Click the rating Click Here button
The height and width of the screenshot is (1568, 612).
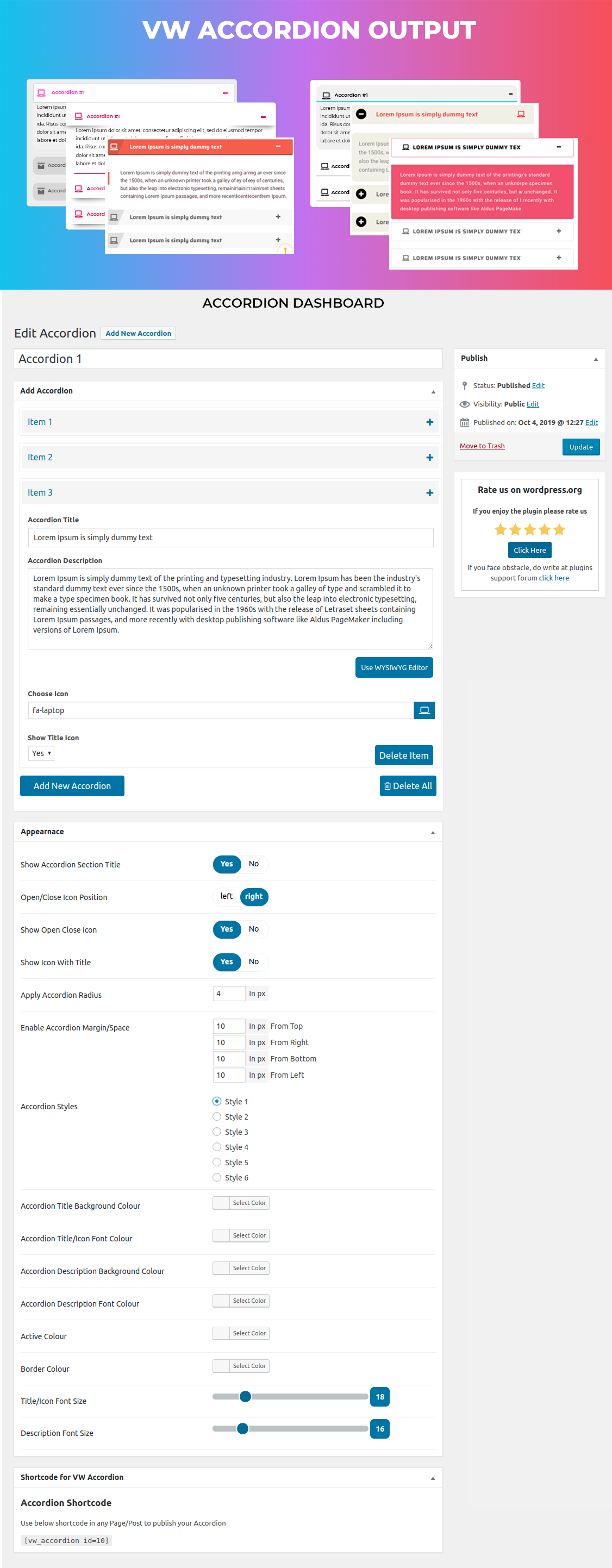click(530, 549)
